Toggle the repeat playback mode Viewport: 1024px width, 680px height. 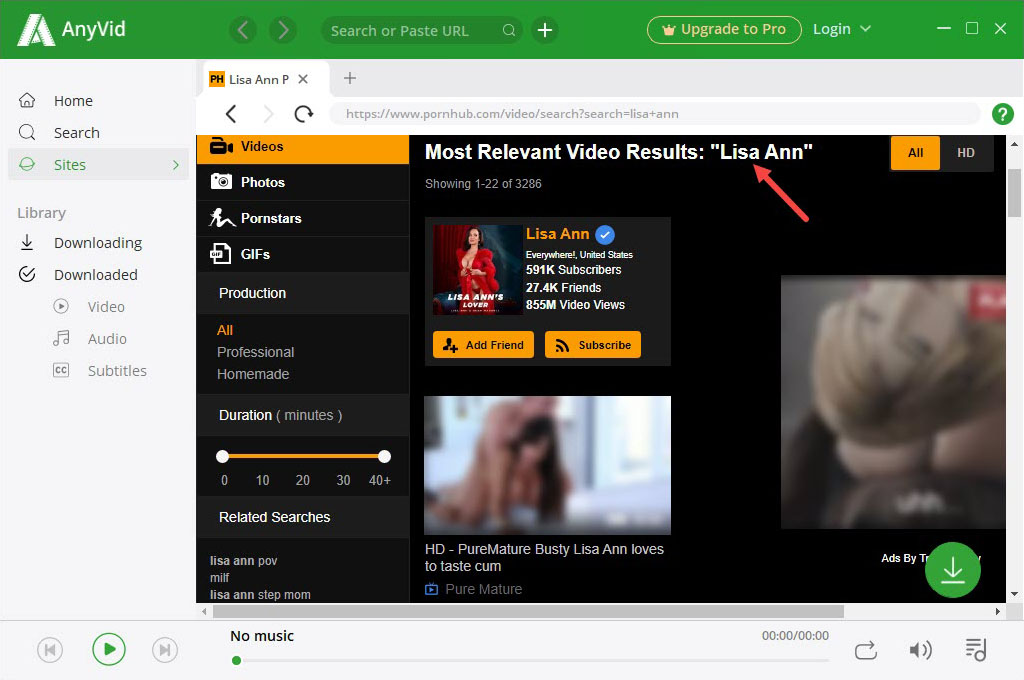point(865,651)
